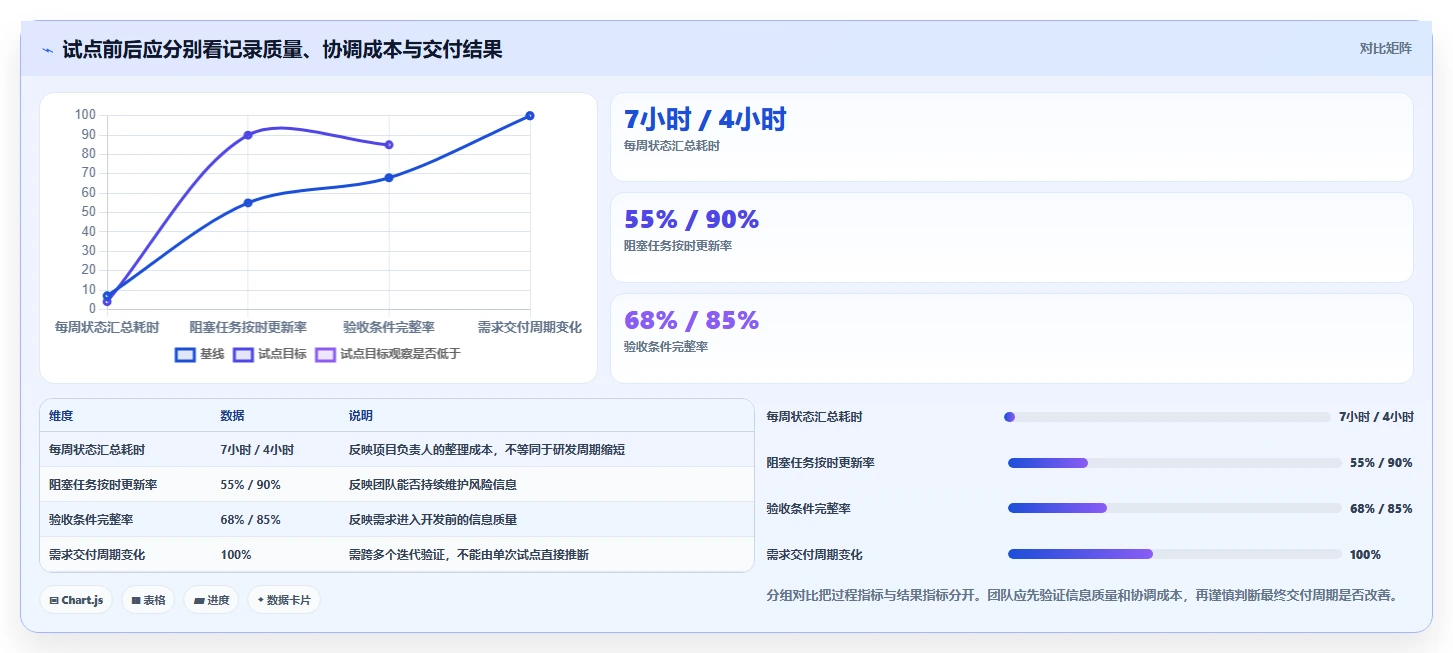
Task: Click chart axis label 需求交付周期变化
Action: coord(530,327)
